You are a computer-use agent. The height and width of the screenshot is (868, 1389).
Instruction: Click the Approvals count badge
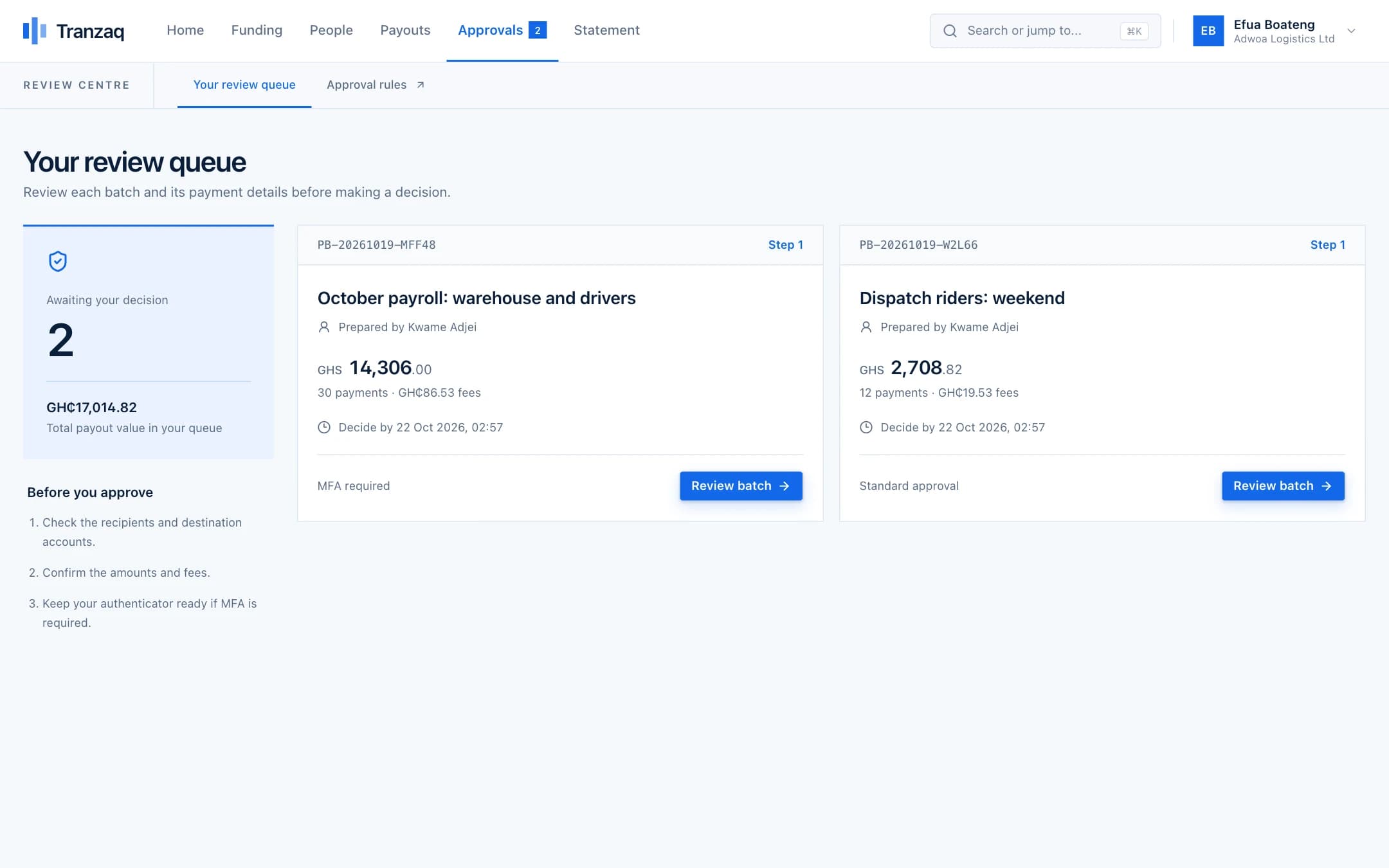pos(538,30)
